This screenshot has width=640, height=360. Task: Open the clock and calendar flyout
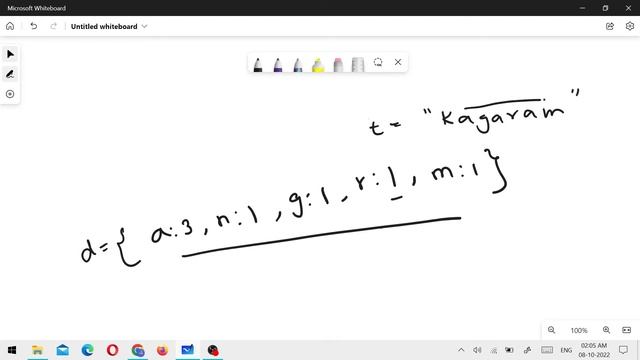point(594,350)
